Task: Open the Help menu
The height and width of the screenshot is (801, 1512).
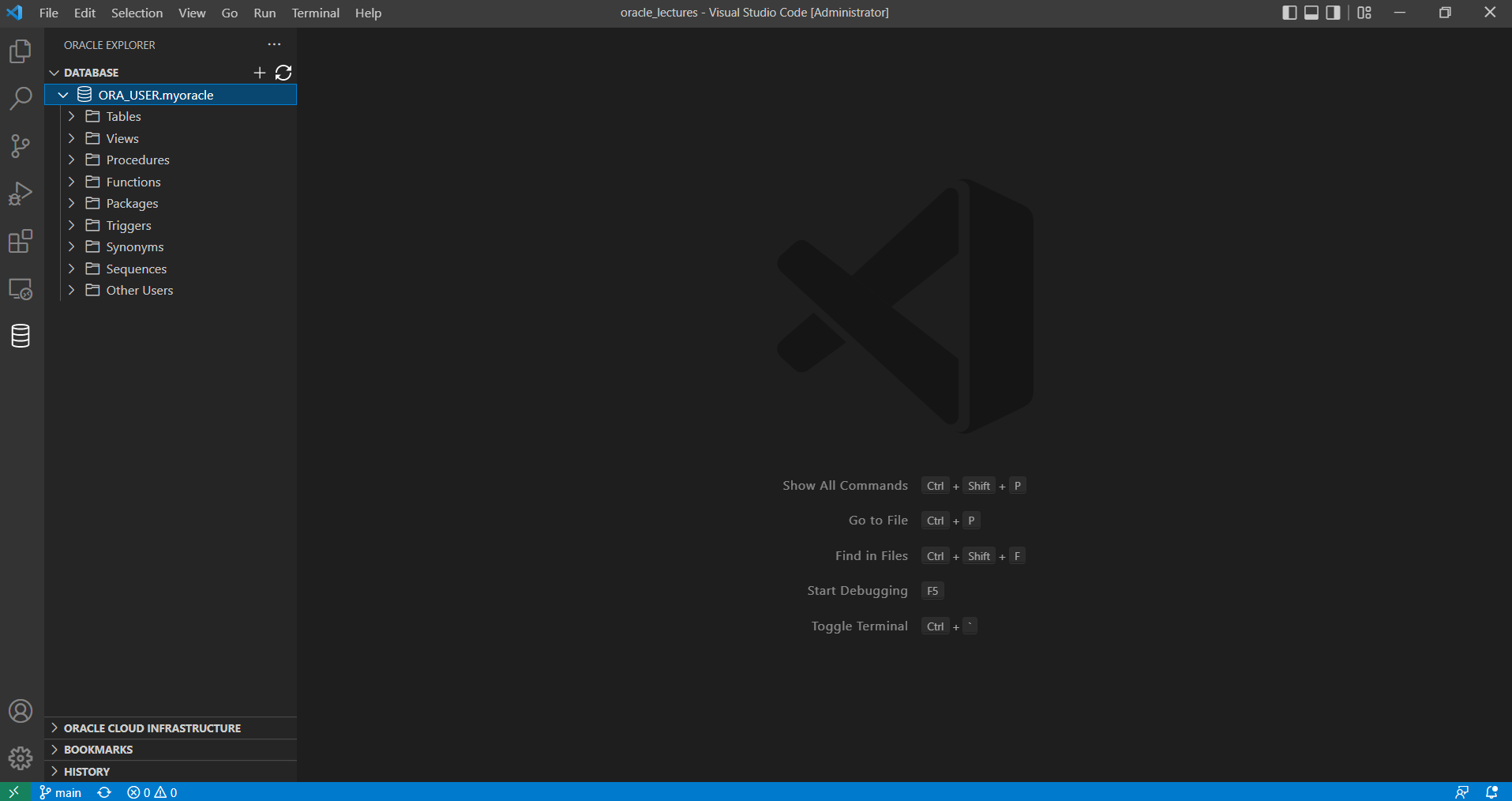Action: (368, 13)
